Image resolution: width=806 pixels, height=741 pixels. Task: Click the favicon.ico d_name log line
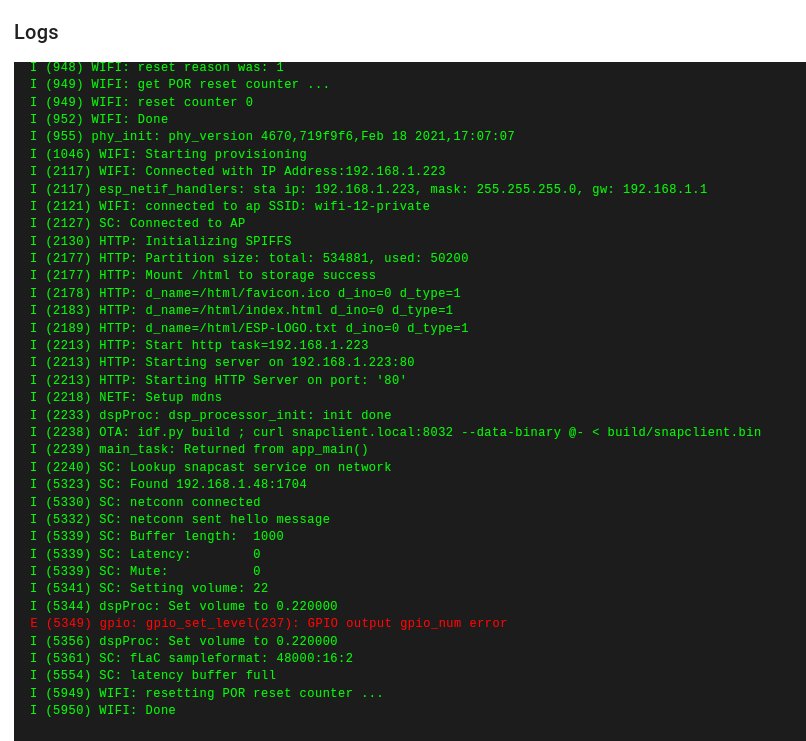pos(245,293)
